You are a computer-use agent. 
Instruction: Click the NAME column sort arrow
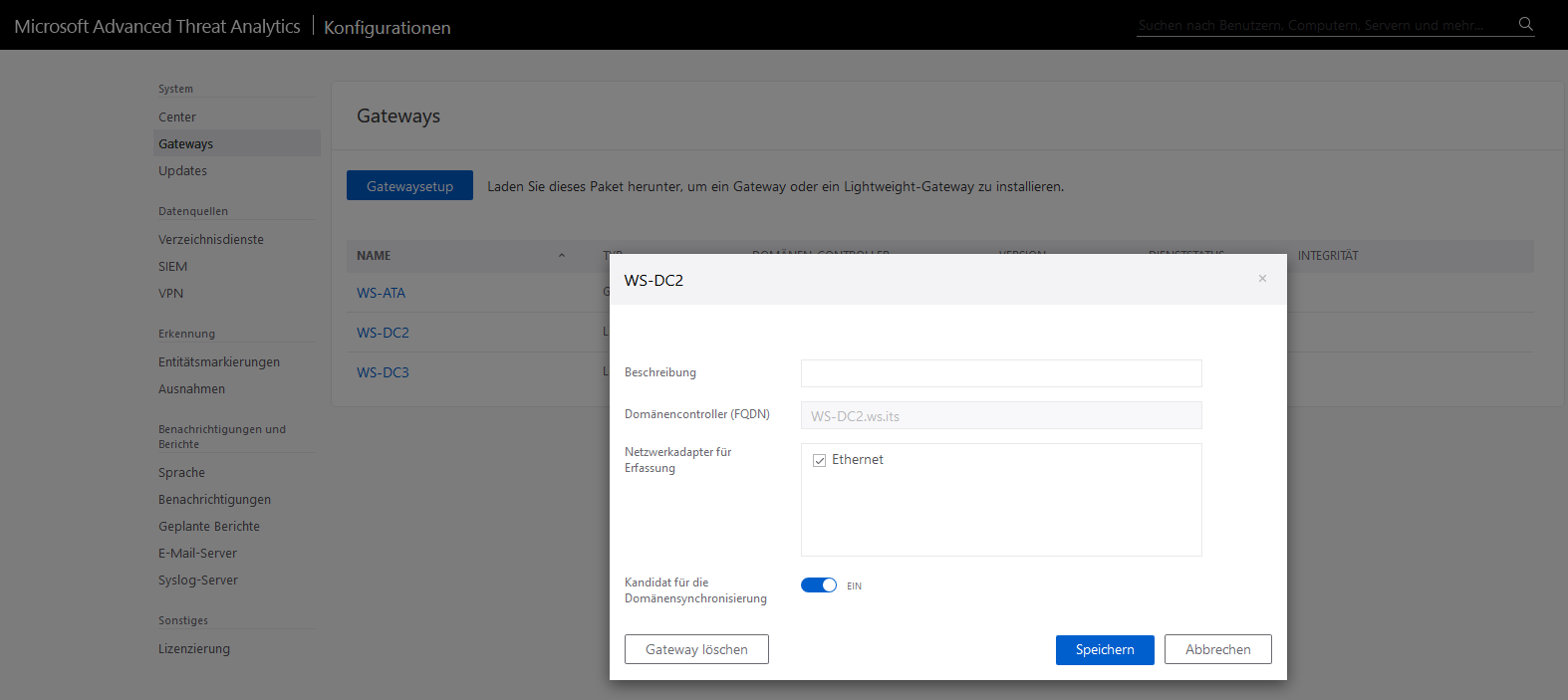(x=562, y=256)
